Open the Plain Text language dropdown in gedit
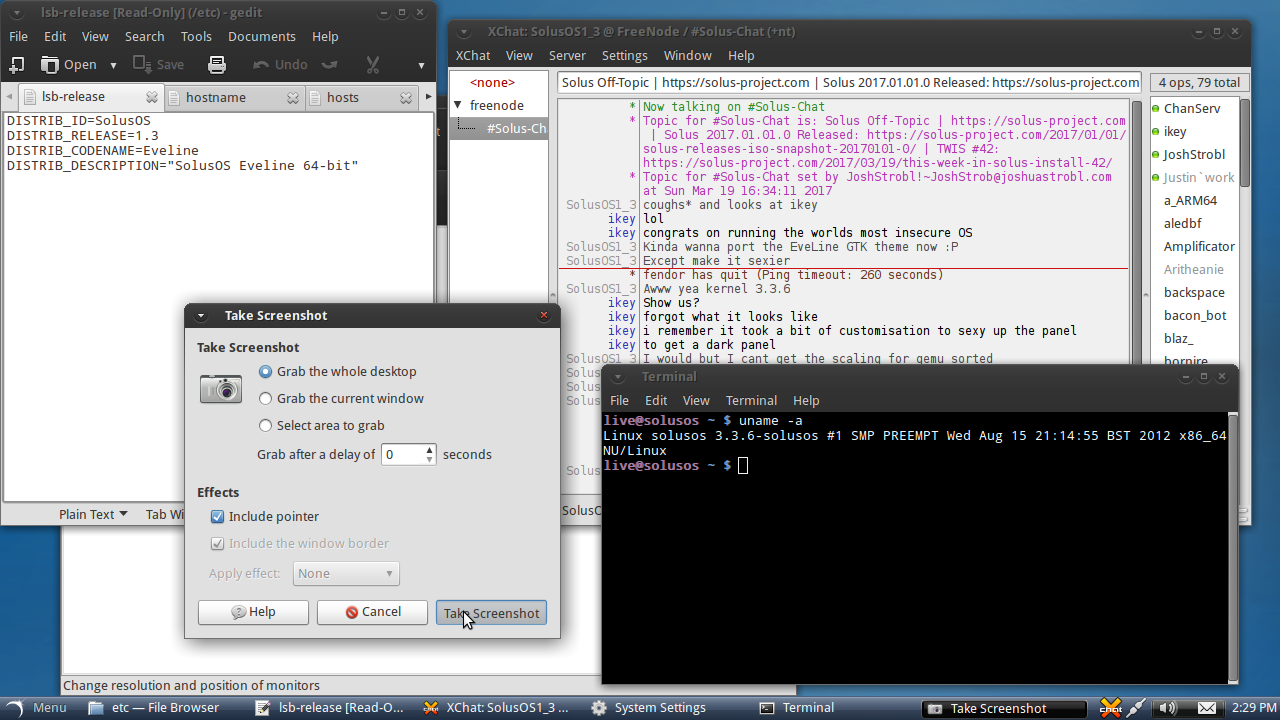 [93, 514]
